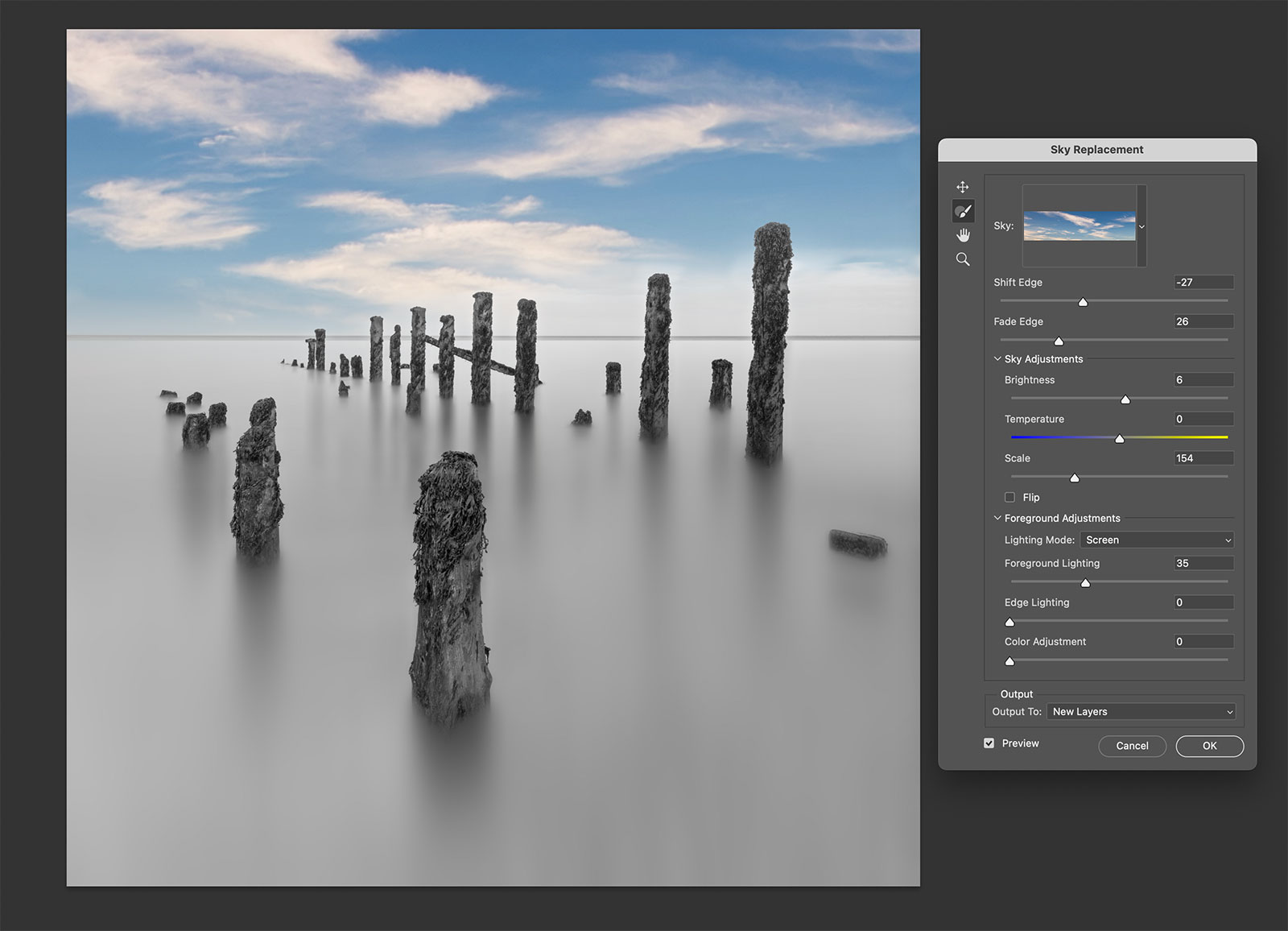This screenshot has height=931, width=1288.
Task: Click the Scale value field
Action: [1203, 458]
